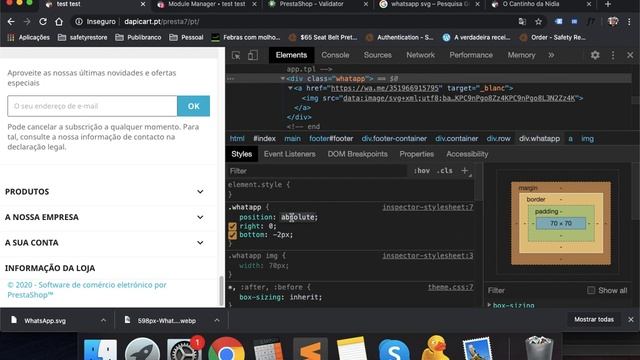Follow the PrestaShop software copyright link
This screenshot has width=640, height=360.
pos(87,290)
